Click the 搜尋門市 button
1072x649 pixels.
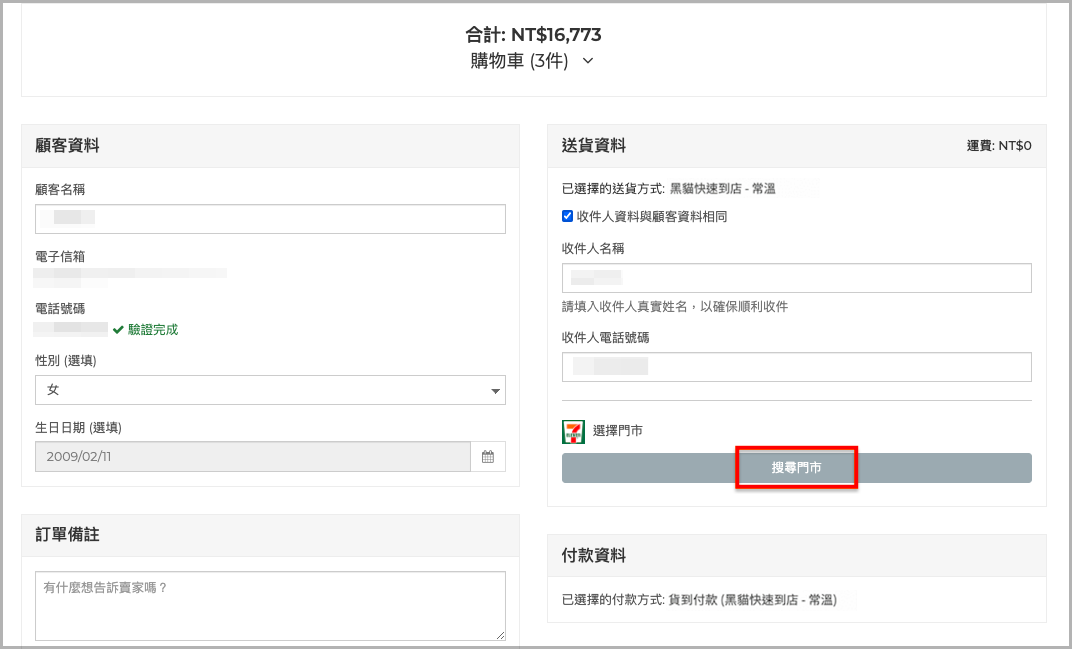pos(796,468)
